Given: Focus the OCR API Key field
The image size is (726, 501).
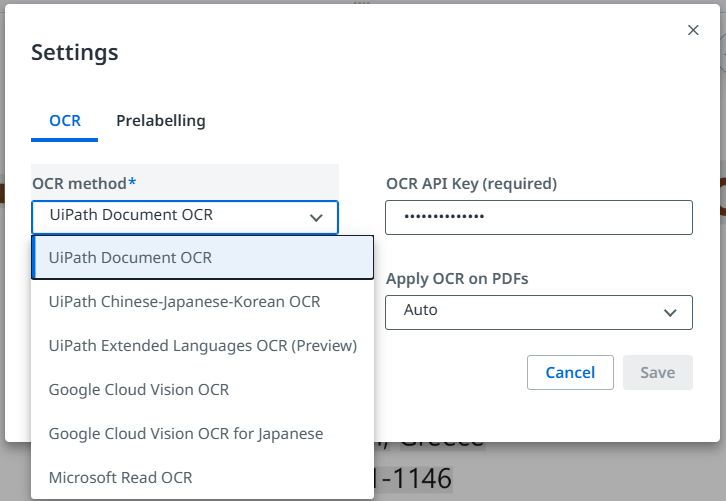Looking at the screenshot, I should (x=539, y=217).
